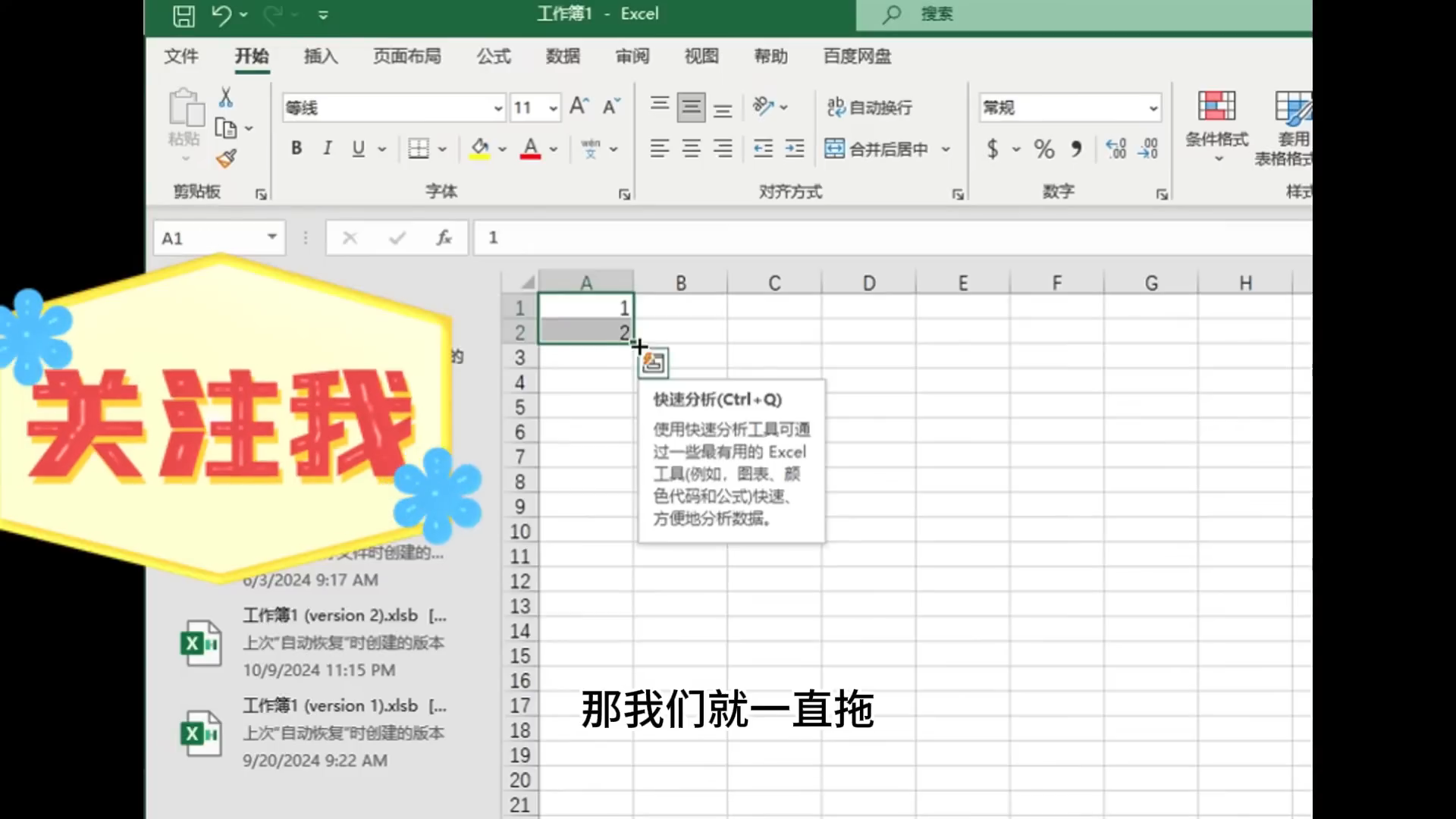This screenshot has width=1456, height=819.
Task: Open the font name 等线 dropdown
Action: (497, 108)
